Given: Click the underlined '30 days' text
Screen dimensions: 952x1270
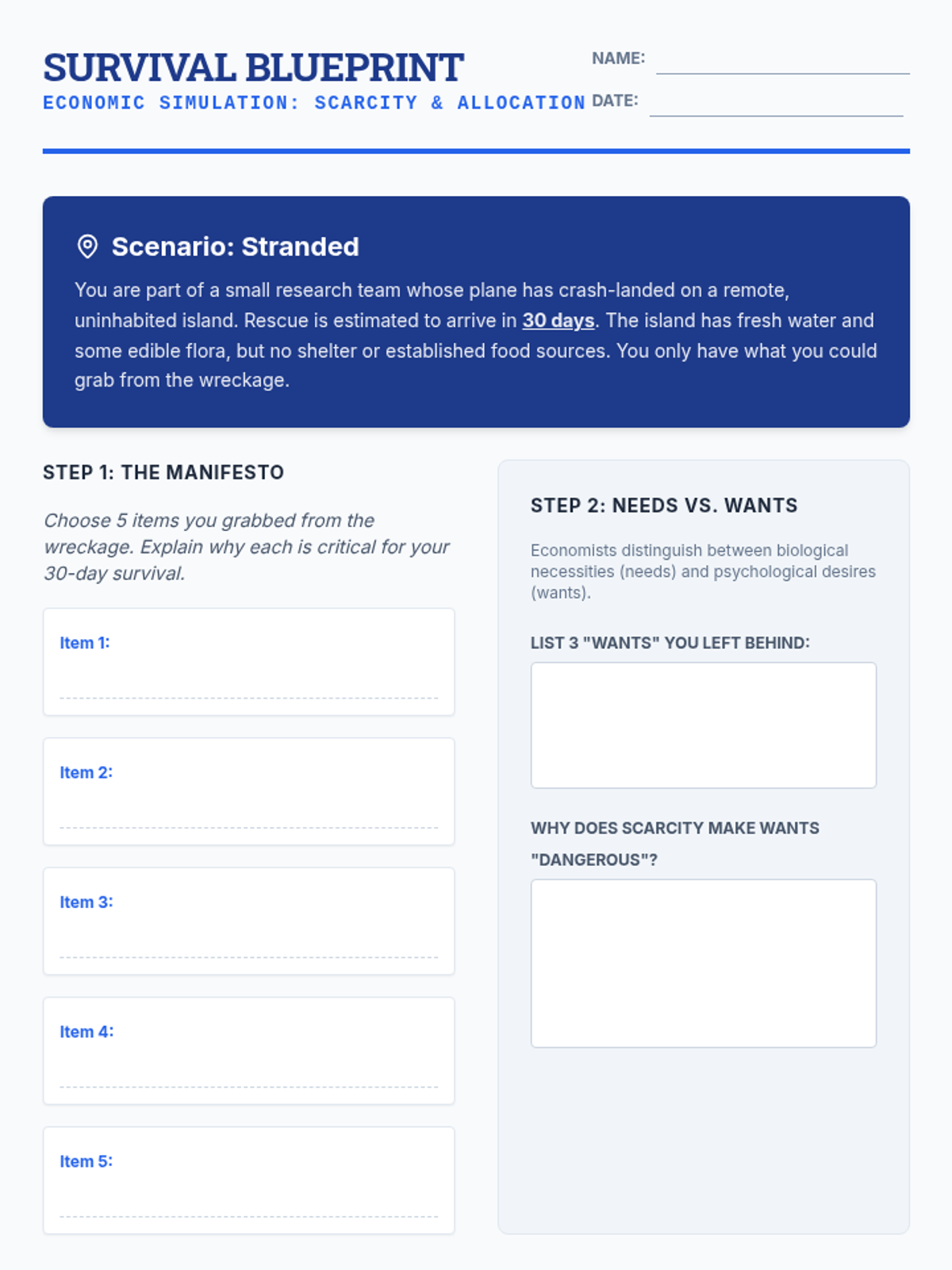Looking at the screenshot, I should [558, 321].
